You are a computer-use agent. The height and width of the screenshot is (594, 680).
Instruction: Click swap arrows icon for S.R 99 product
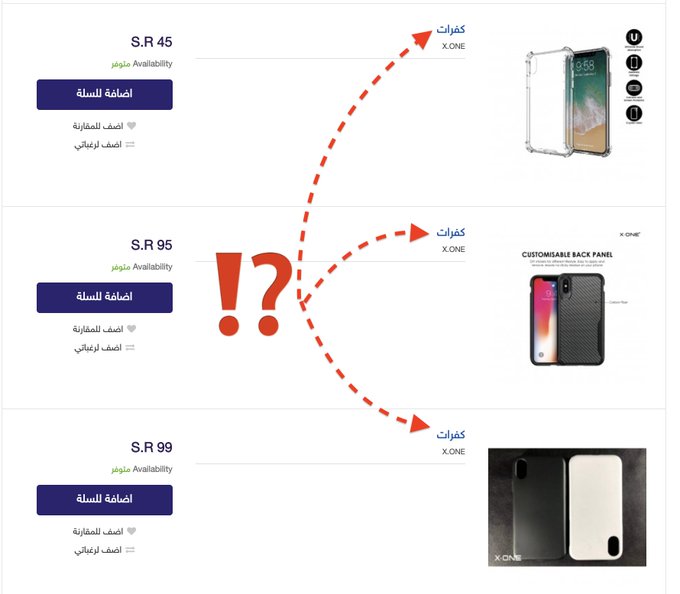[130, 550]
